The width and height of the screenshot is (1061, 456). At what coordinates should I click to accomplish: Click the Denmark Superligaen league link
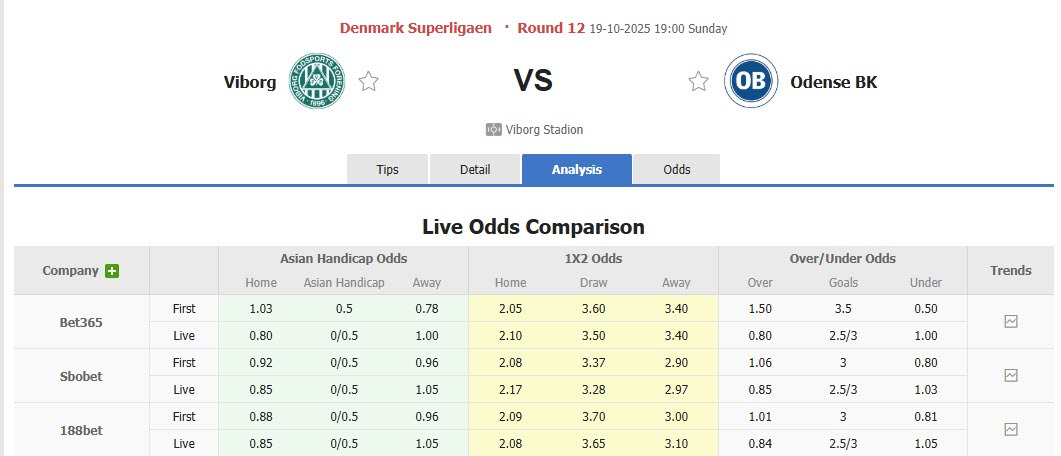pos(416,28)
